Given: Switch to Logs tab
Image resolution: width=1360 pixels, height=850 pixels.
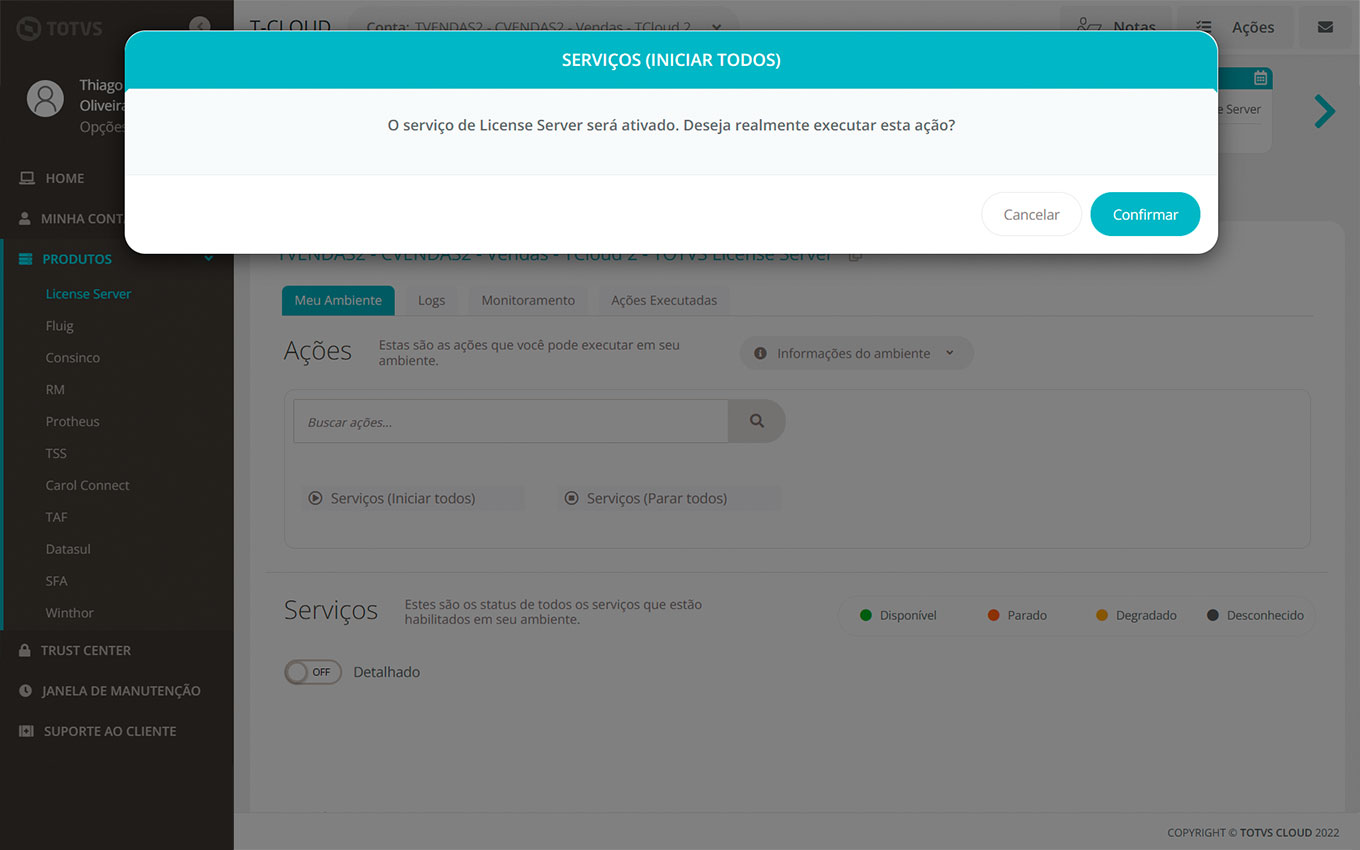Looking at the screenshot, I should coord(431,300).
